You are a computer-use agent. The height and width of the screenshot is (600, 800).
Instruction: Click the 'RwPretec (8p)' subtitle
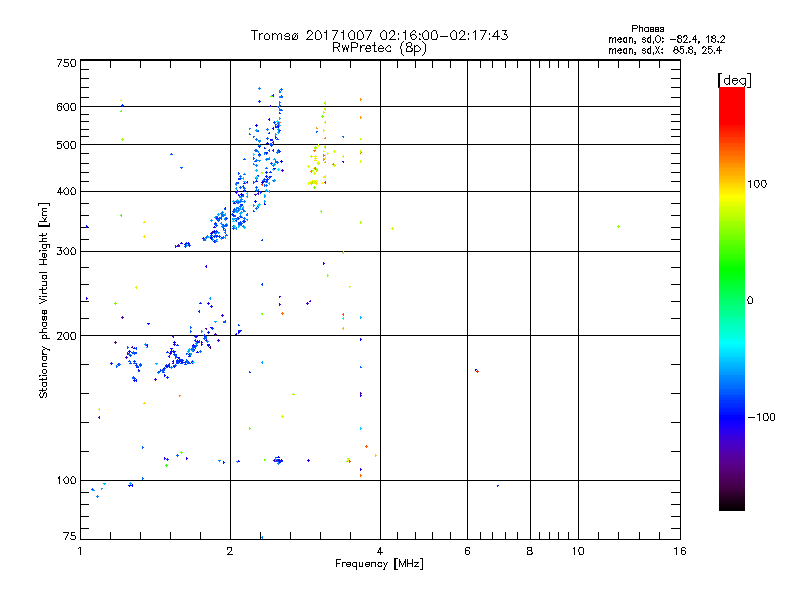point(379,48)
